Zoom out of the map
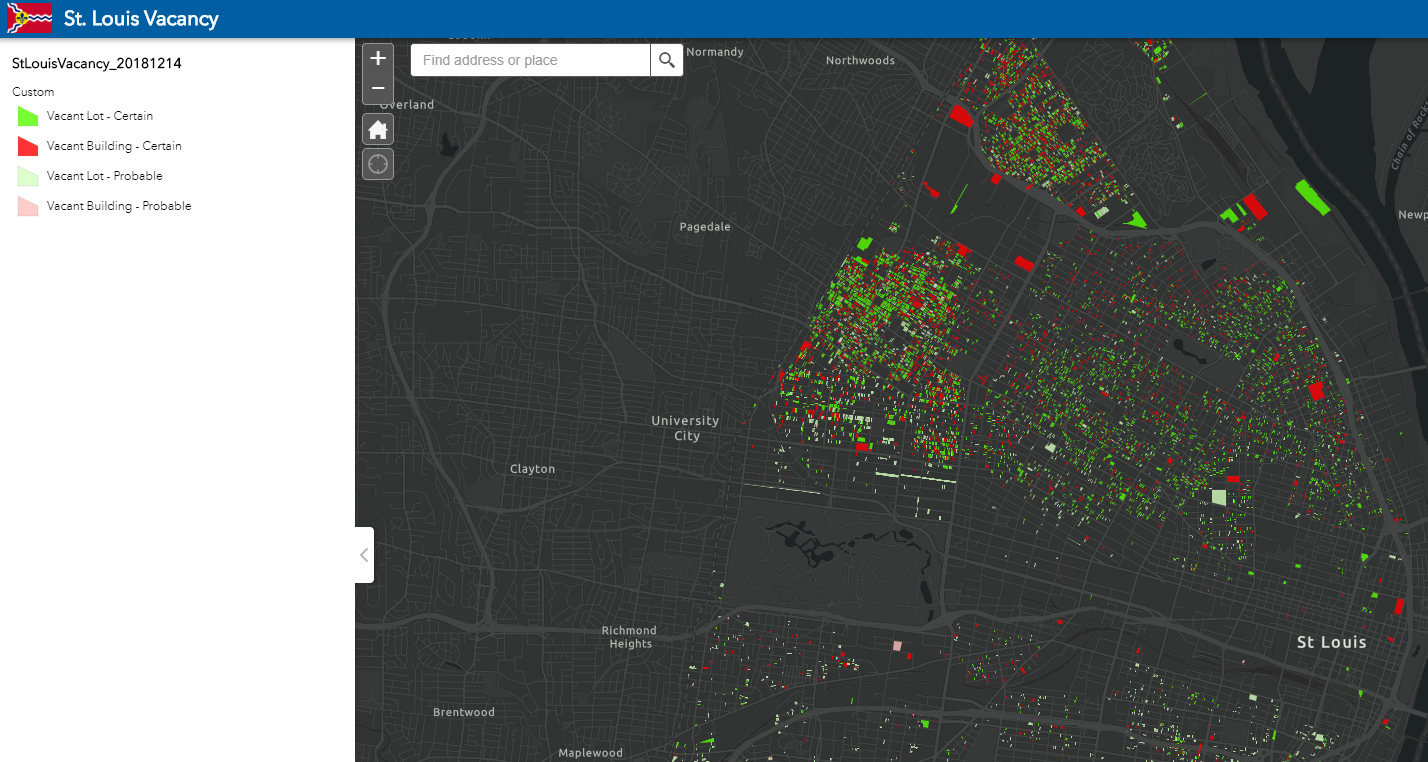The image size is (1428, 762). point(378,88)
